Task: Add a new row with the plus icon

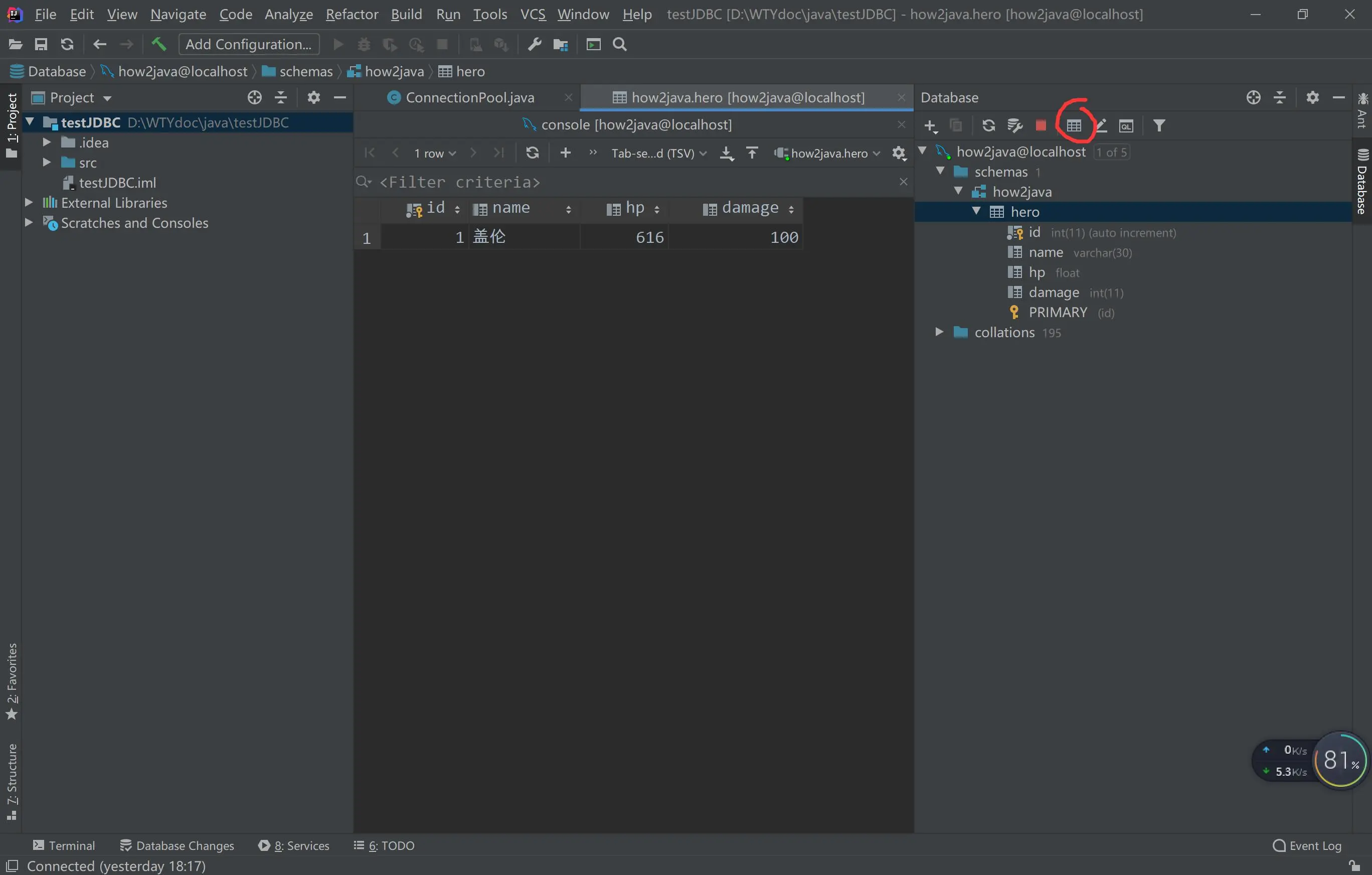Action: pos(565,153)
